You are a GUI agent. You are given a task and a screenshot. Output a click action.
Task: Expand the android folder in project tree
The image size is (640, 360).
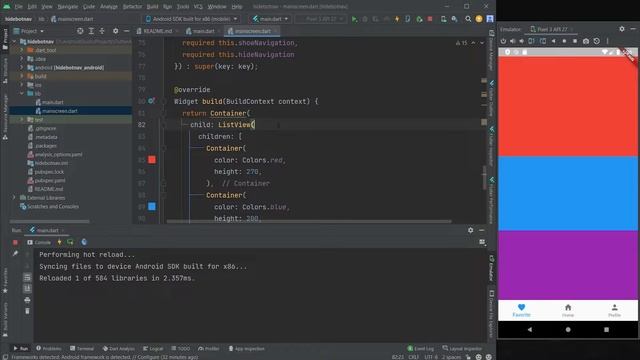[22, 67]
